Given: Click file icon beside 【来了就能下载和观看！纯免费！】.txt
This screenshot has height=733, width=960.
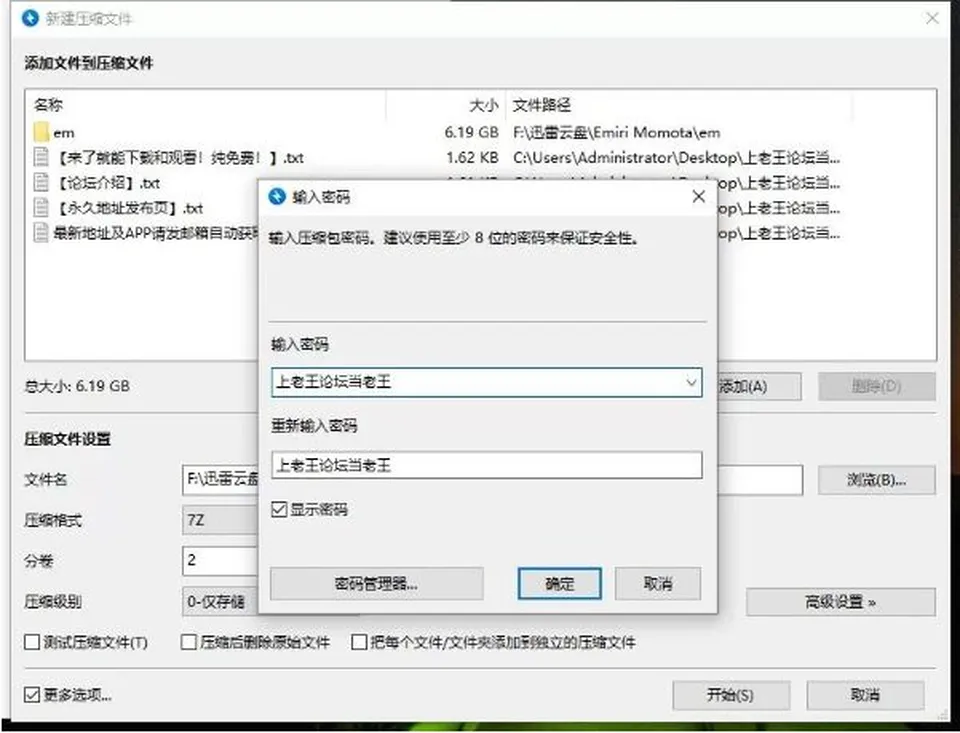Looking at the screenshot, I should click(x=41, y=157).
